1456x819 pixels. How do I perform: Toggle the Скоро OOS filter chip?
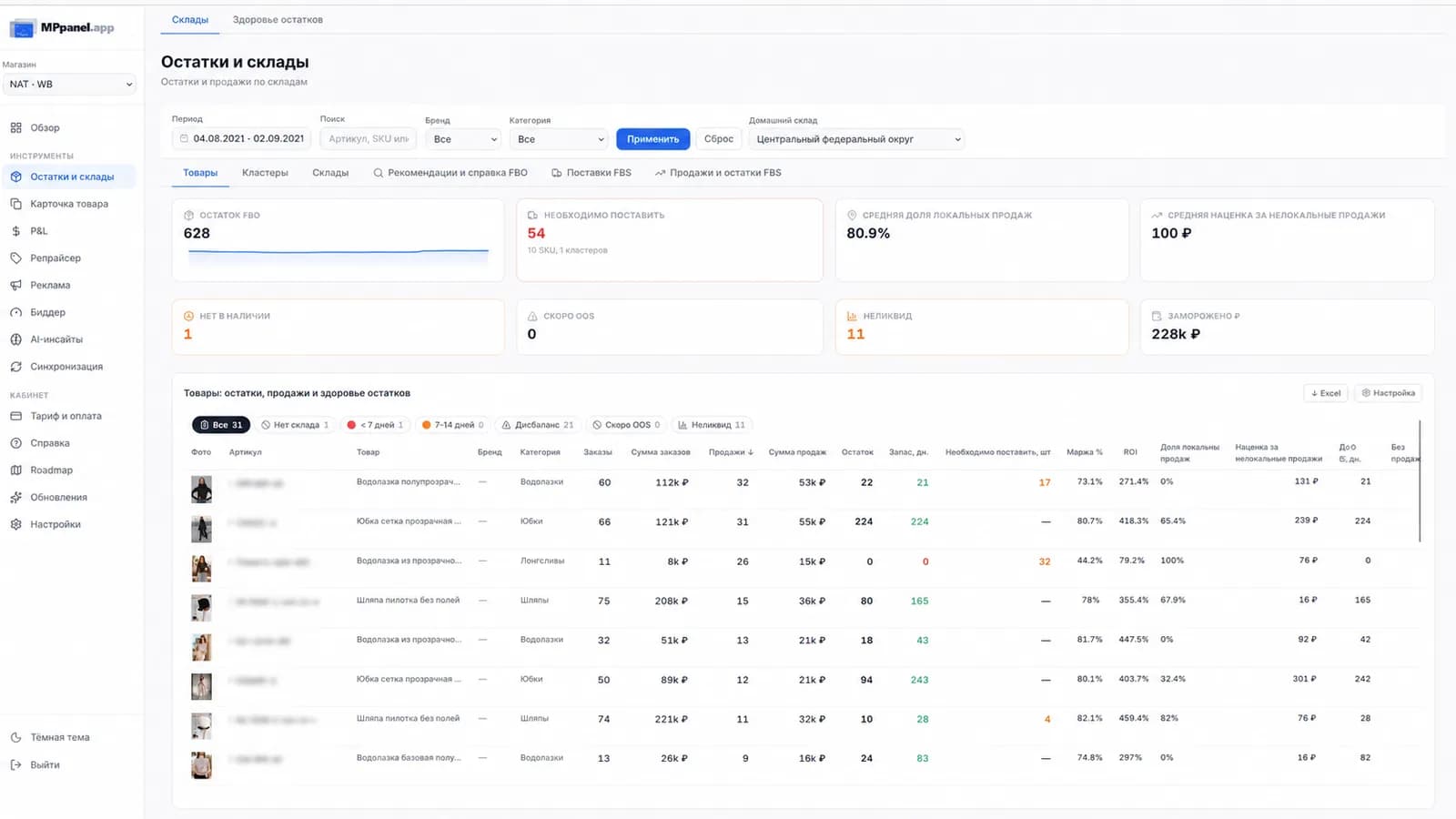point(626,425)
